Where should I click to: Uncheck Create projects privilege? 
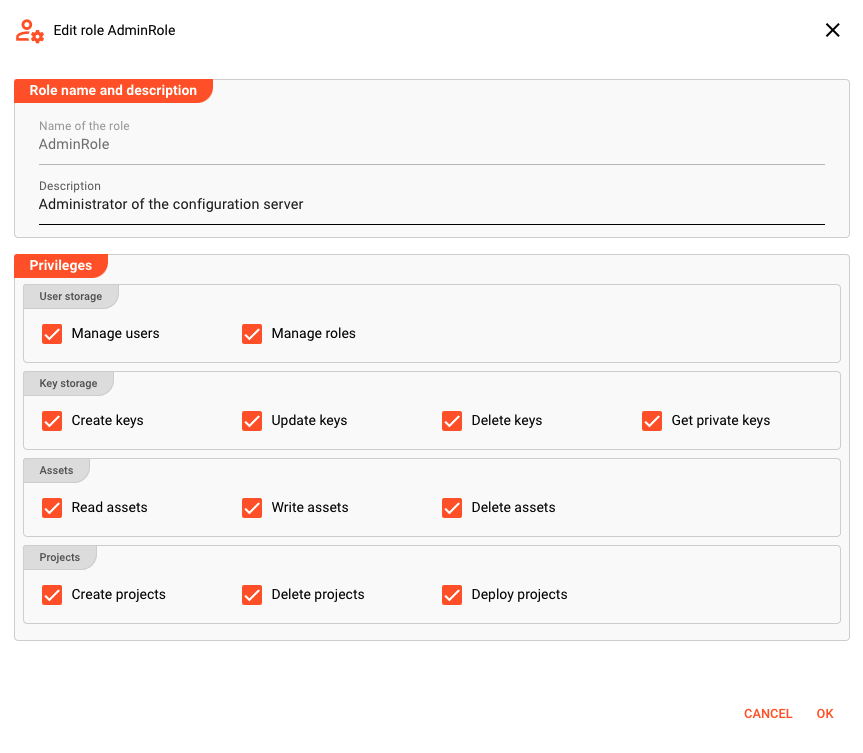point(52,595)
